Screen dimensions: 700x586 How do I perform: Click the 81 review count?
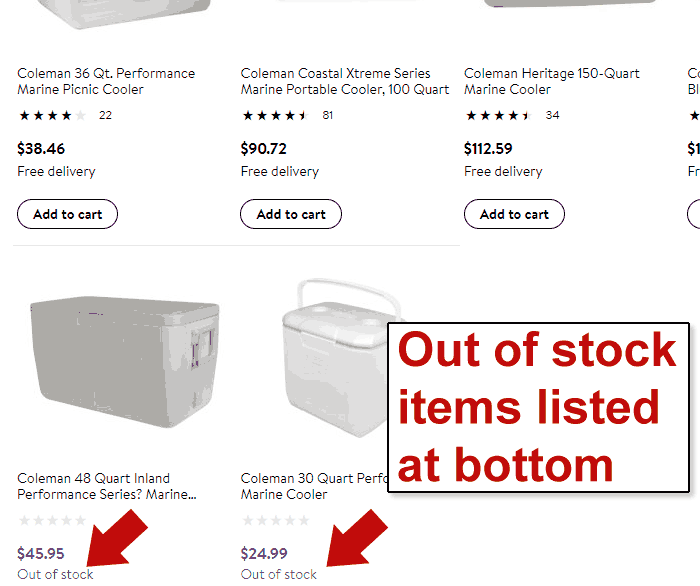click(x=328, y=115)
